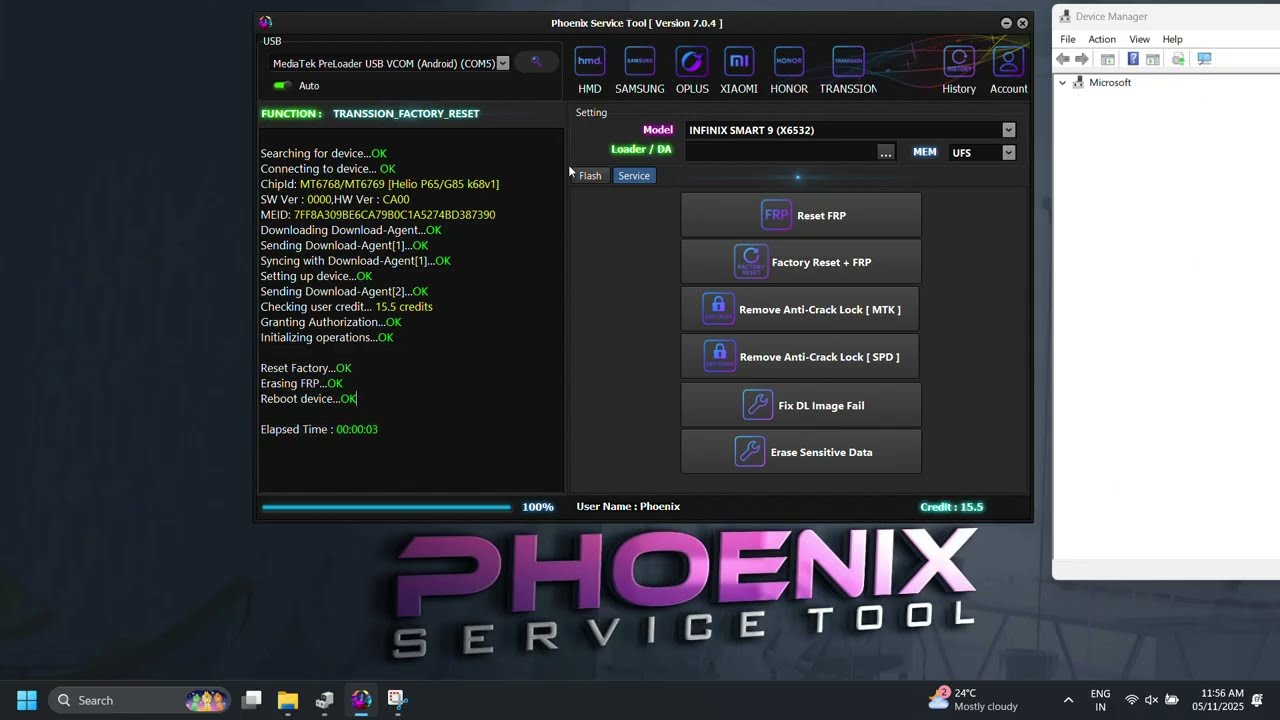Click Forward arrow in Device Manager toolbar

(x=1082, y=59)
